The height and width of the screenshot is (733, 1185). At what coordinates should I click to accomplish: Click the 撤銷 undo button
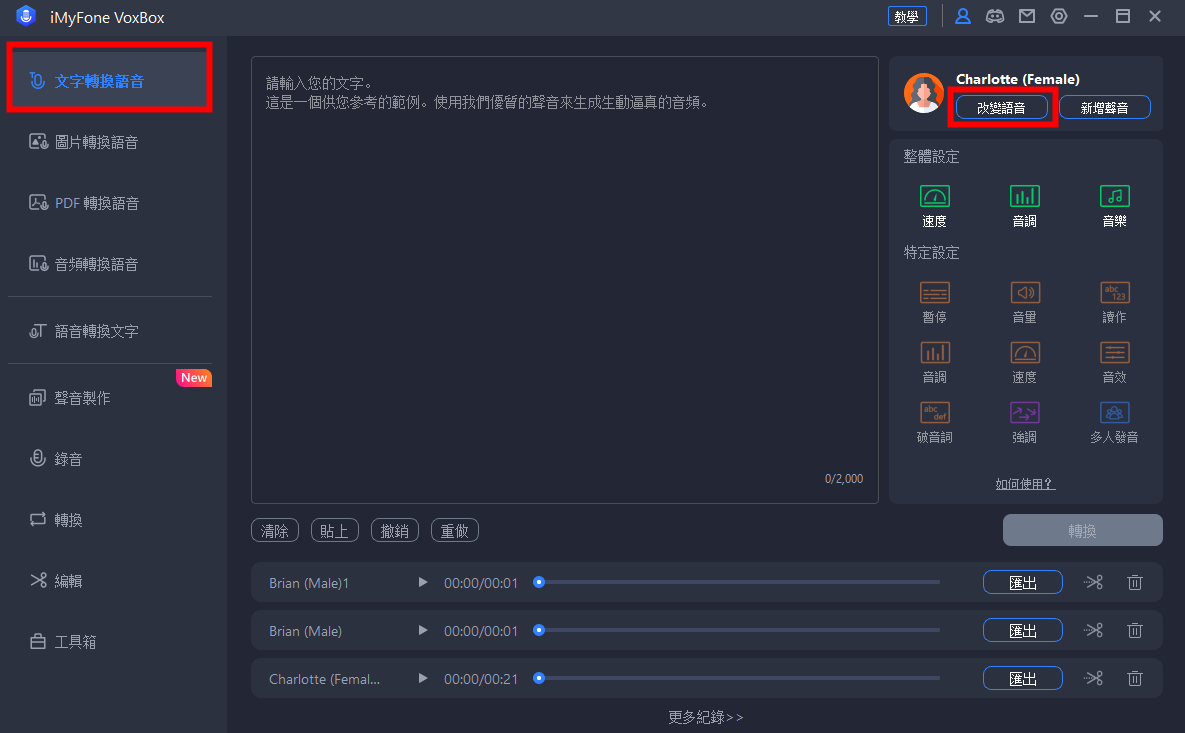394,530
